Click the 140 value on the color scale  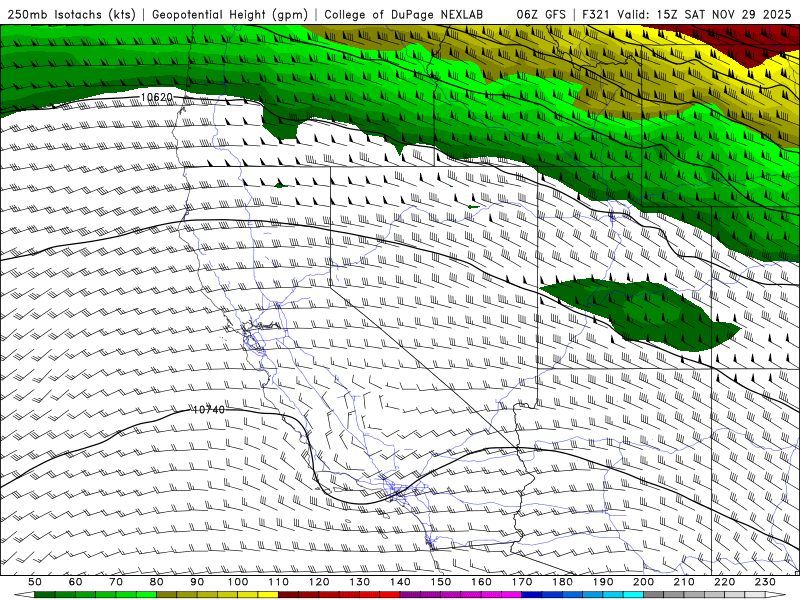click(x=400, y=582)
